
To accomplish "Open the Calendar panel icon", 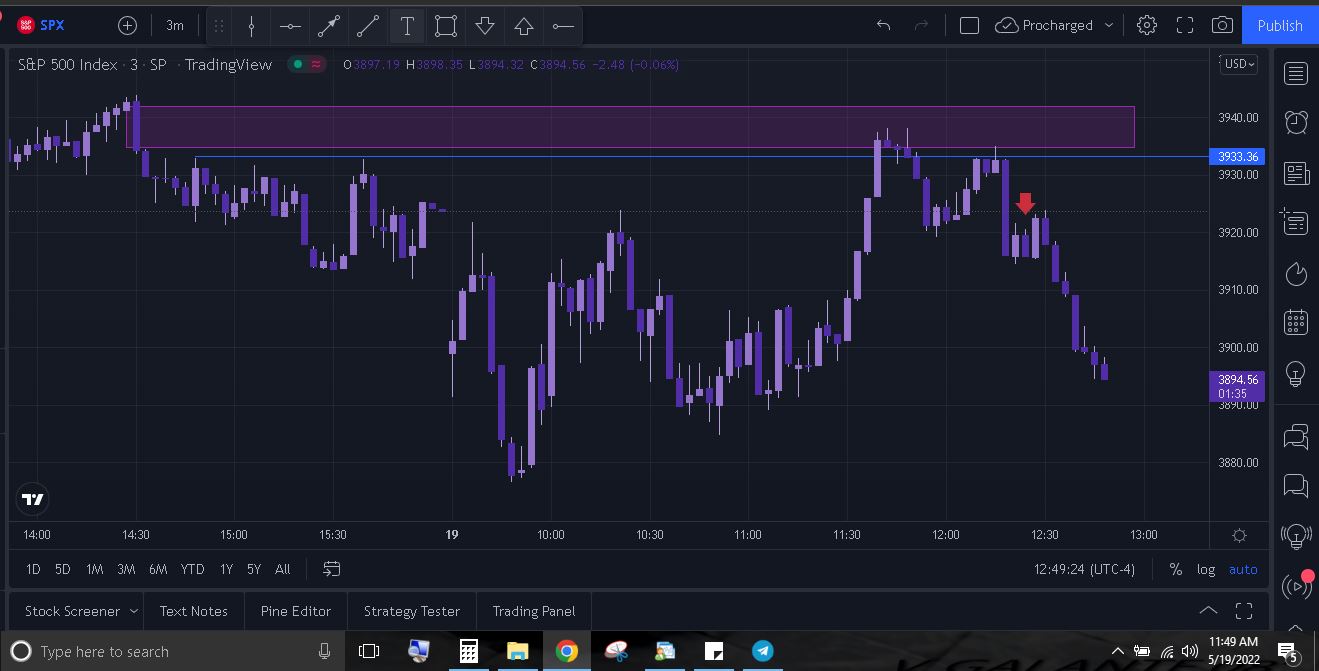I will click(1296, 323).
